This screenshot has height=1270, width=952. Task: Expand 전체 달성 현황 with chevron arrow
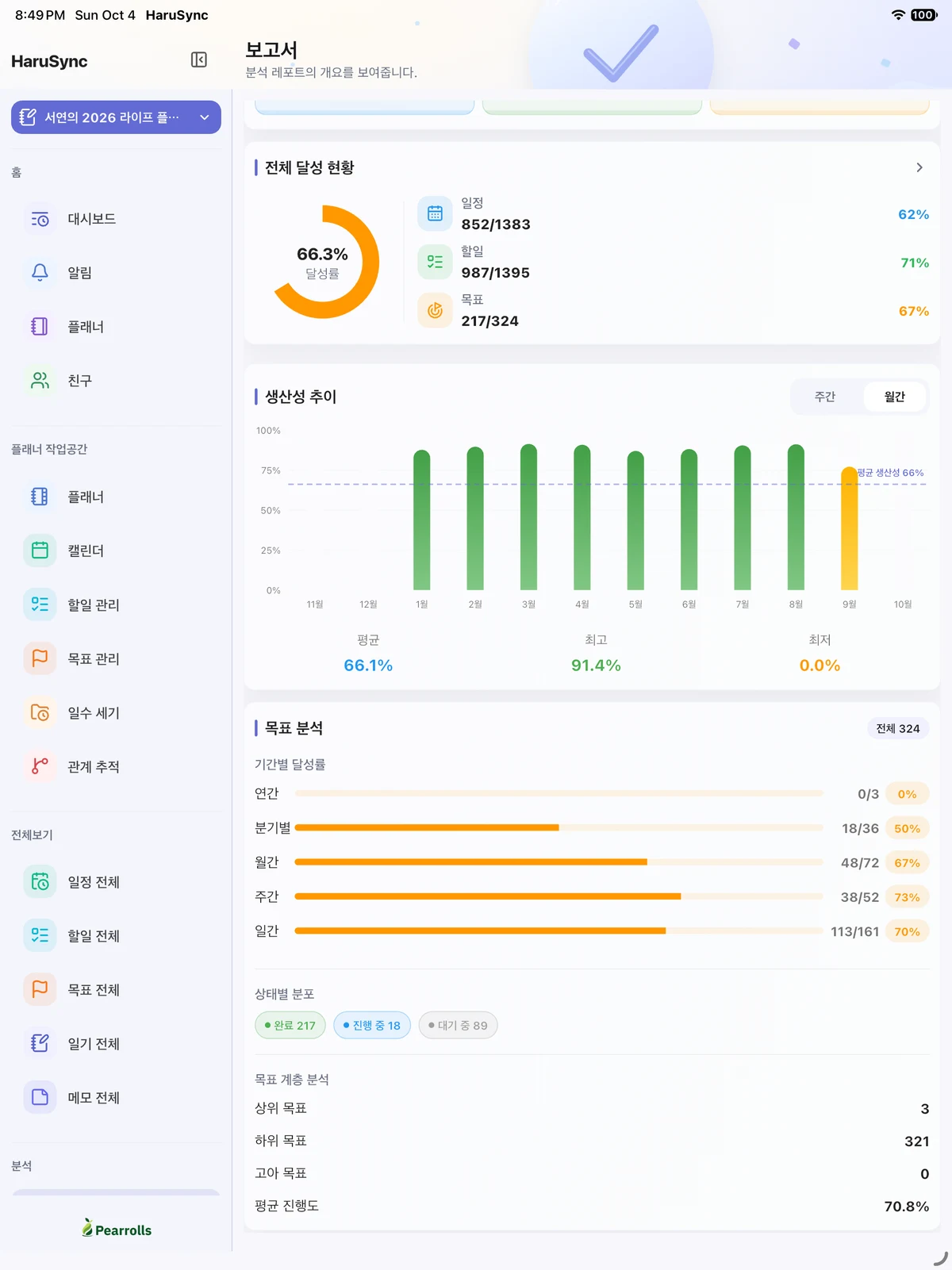pyautogui.click(x=919, y=167)
